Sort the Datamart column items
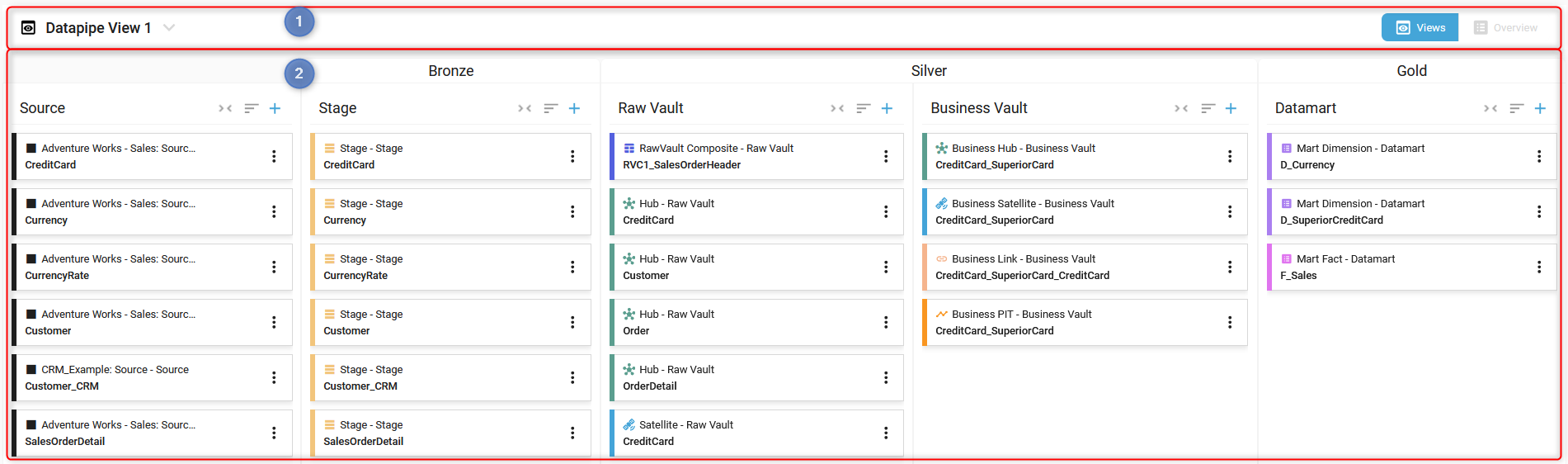Viewport: 1568px width, 464px height. coord(1516,108)
